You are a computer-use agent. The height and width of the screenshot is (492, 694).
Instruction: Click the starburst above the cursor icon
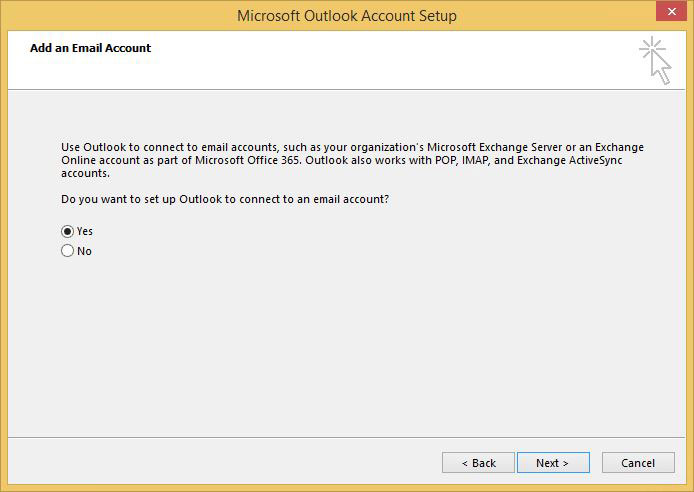(x=652, y=48)
